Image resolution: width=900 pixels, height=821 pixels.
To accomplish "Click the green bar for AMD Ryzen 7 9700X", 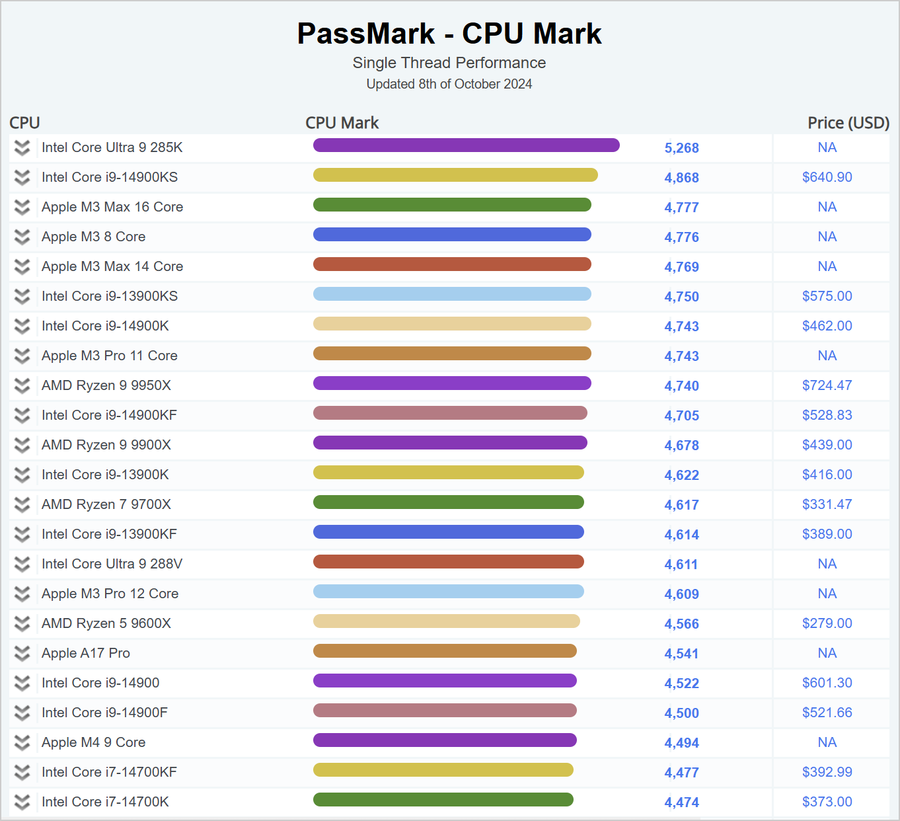I will tap(448, 502).
